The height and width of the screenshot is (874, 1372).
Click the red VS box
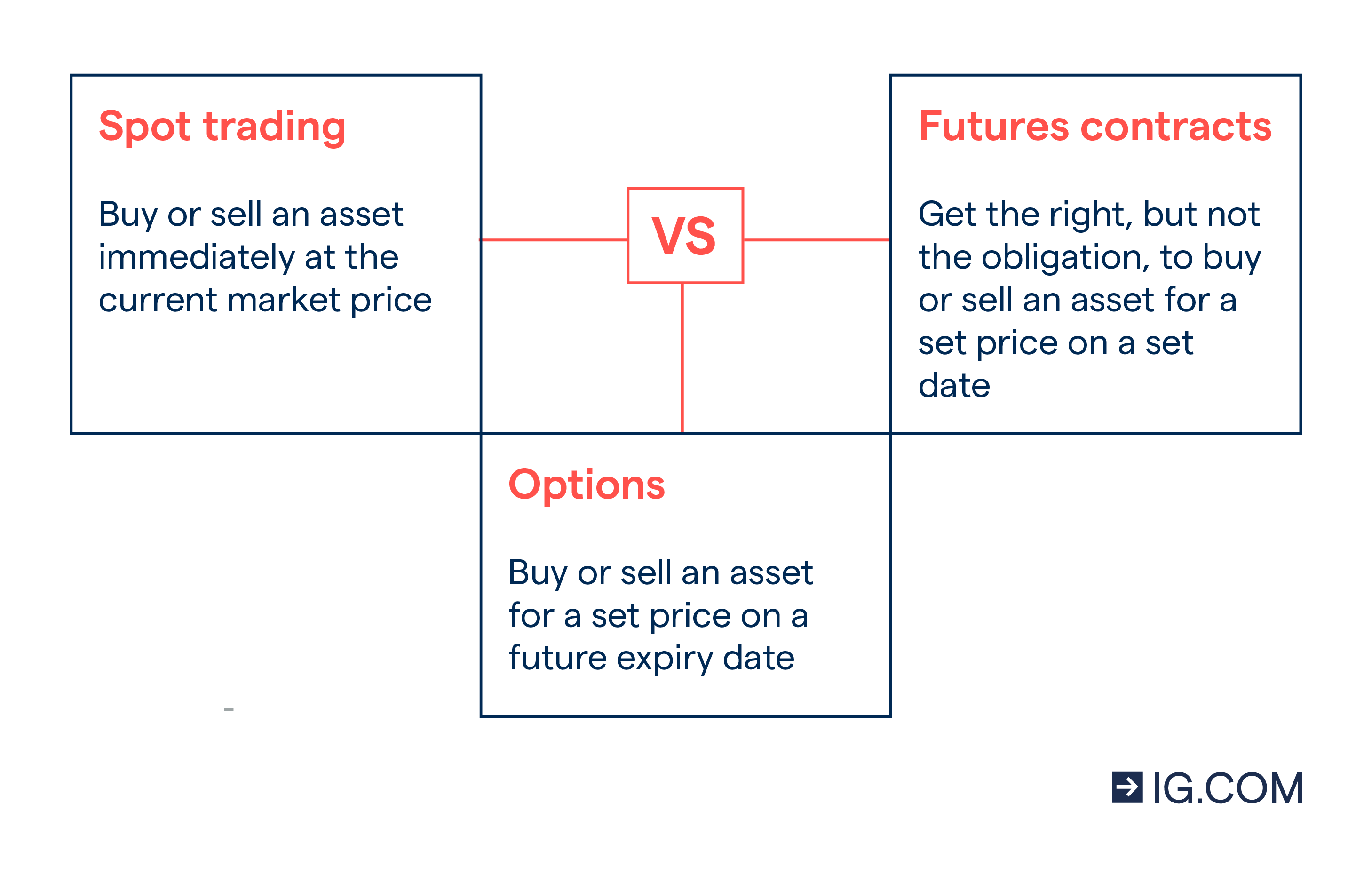click(x=685, y=235)
